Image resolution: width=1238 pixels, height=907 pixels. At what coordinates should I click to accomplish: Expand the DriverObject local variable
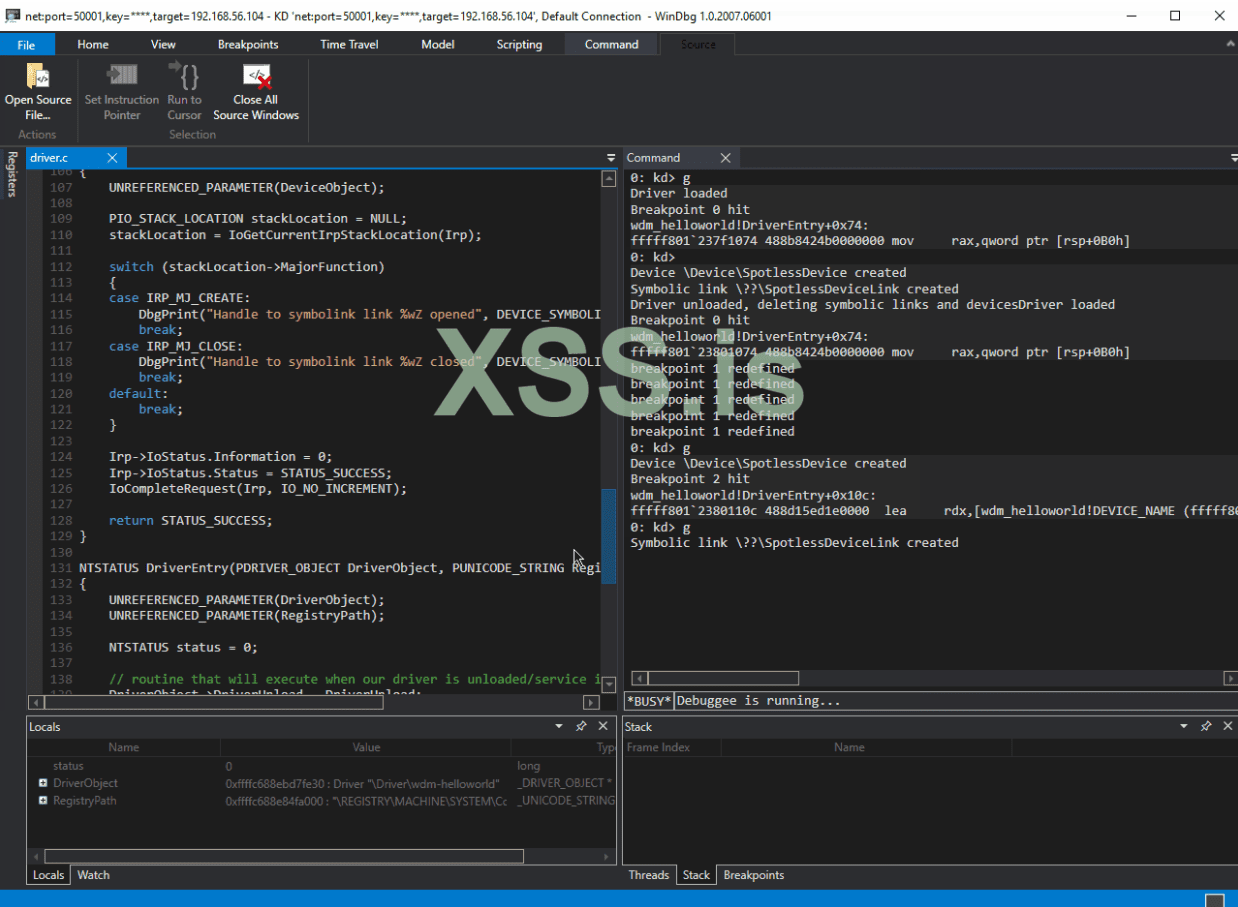pos(43,783)
